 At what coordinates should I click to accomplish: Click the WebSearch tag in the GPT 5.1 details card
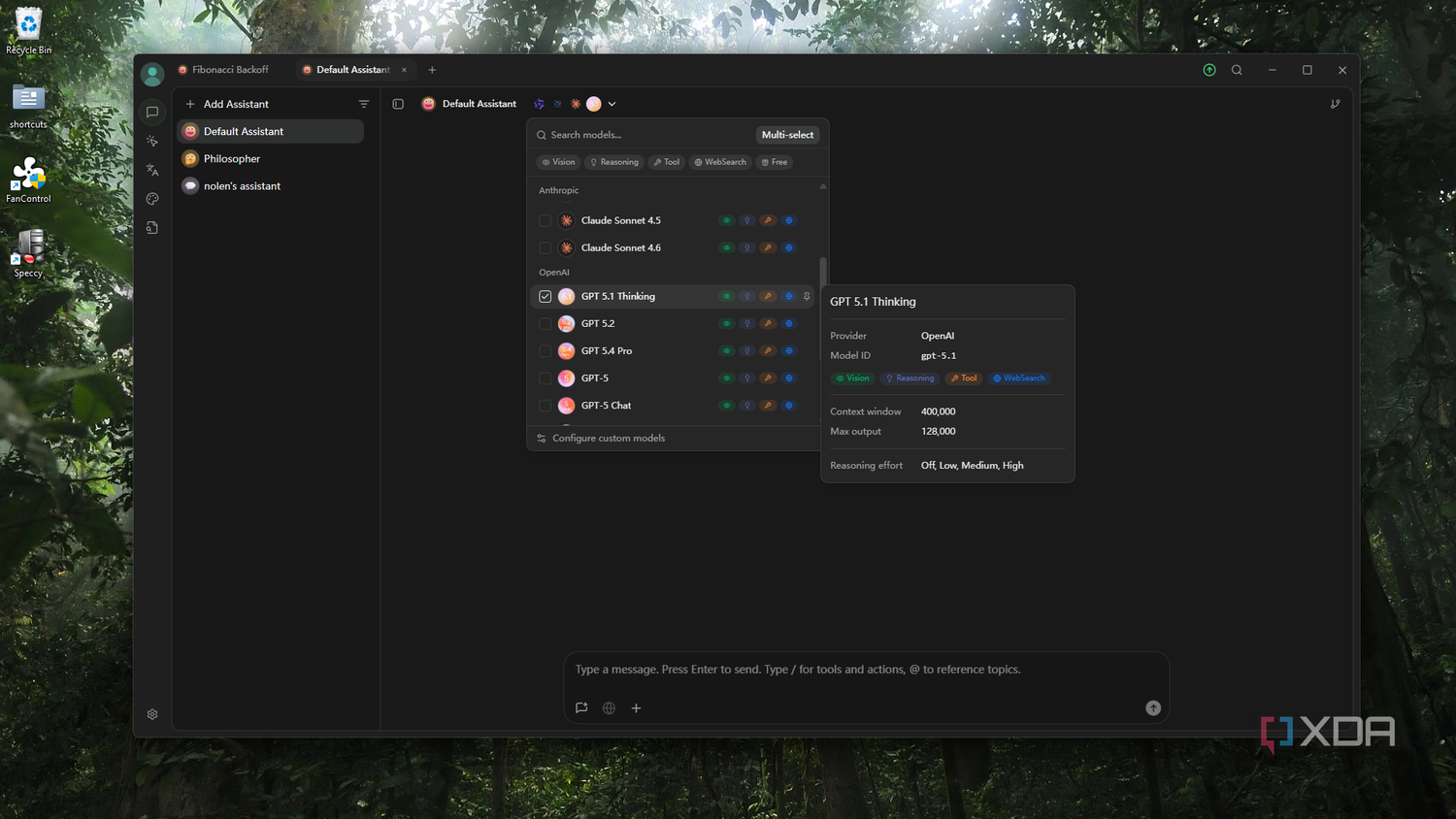[1019, 378]
